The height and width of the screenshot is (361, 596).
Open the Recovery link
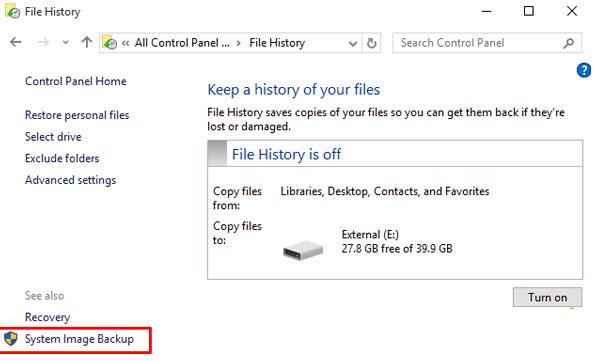(x=48, y=317)
